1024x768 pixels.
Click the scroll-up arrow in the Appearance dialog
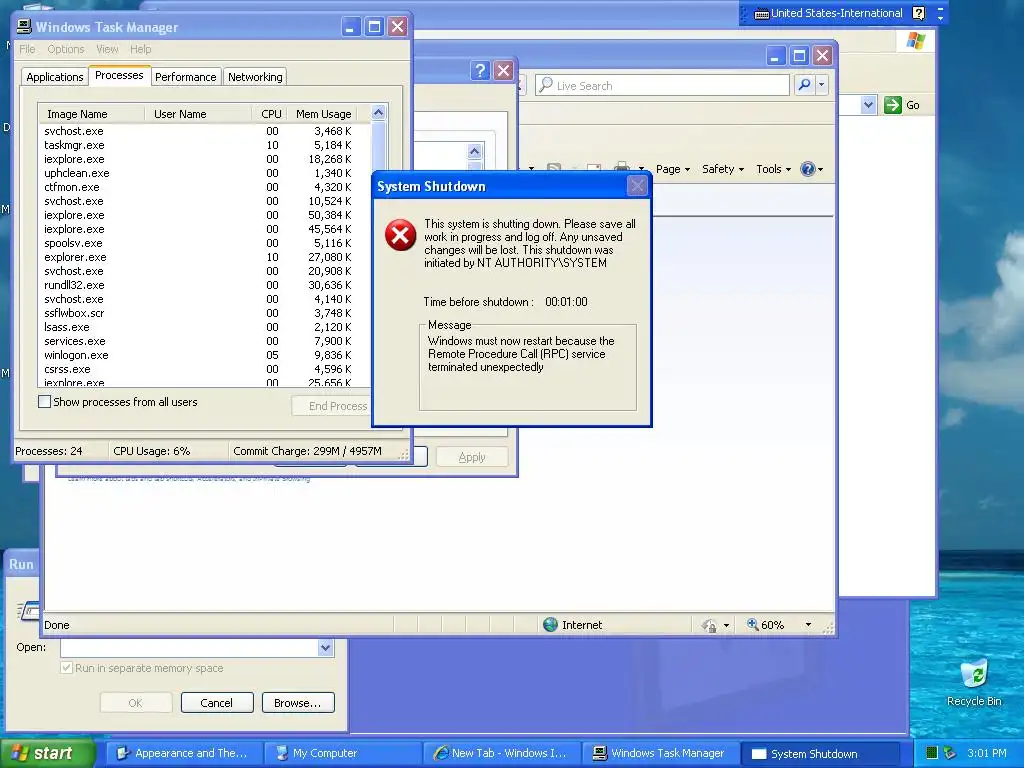[x=475, y=152]
